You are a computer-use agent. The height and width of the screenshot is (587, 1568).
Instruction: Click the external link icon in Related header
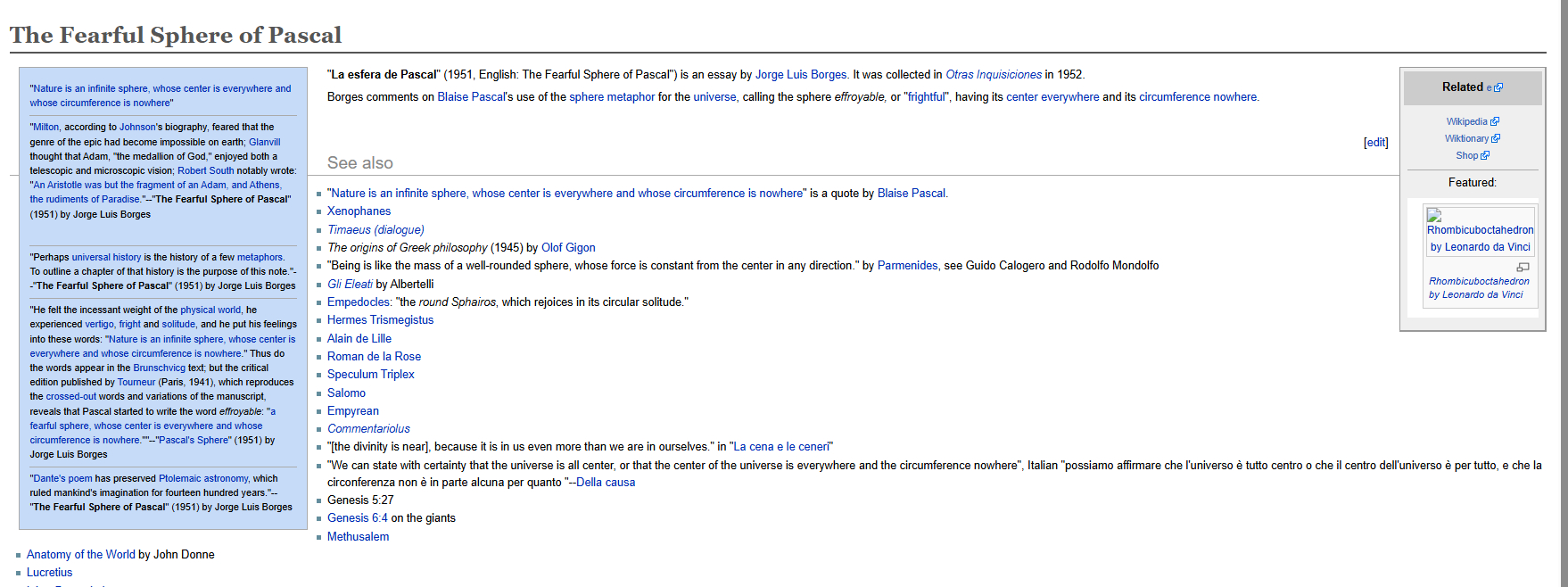1498,87
